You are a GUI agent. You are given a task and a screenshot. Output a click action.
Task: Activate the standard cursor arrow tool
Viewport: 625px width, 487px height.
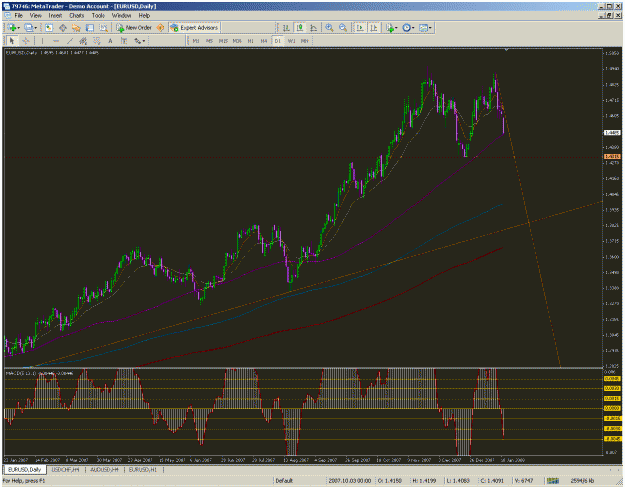(12, 41)
